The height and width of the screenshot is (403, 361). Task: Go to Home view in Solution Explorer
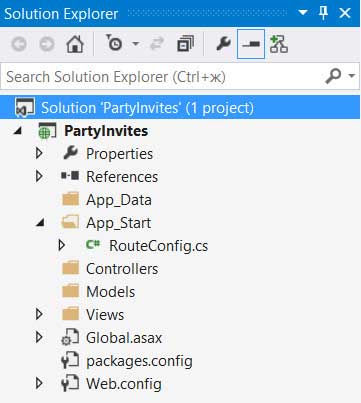click(75, 44)
